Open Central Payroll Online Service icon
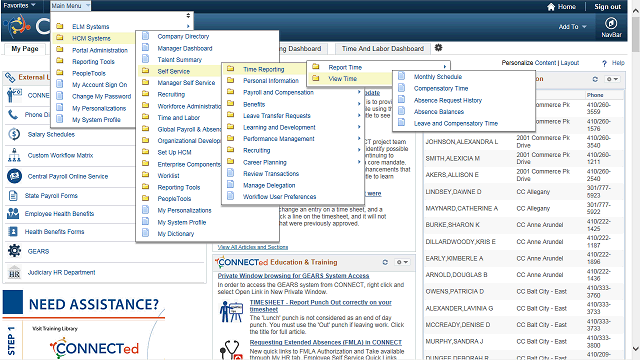Screen dimensions: 640x360 pos(14,176)
